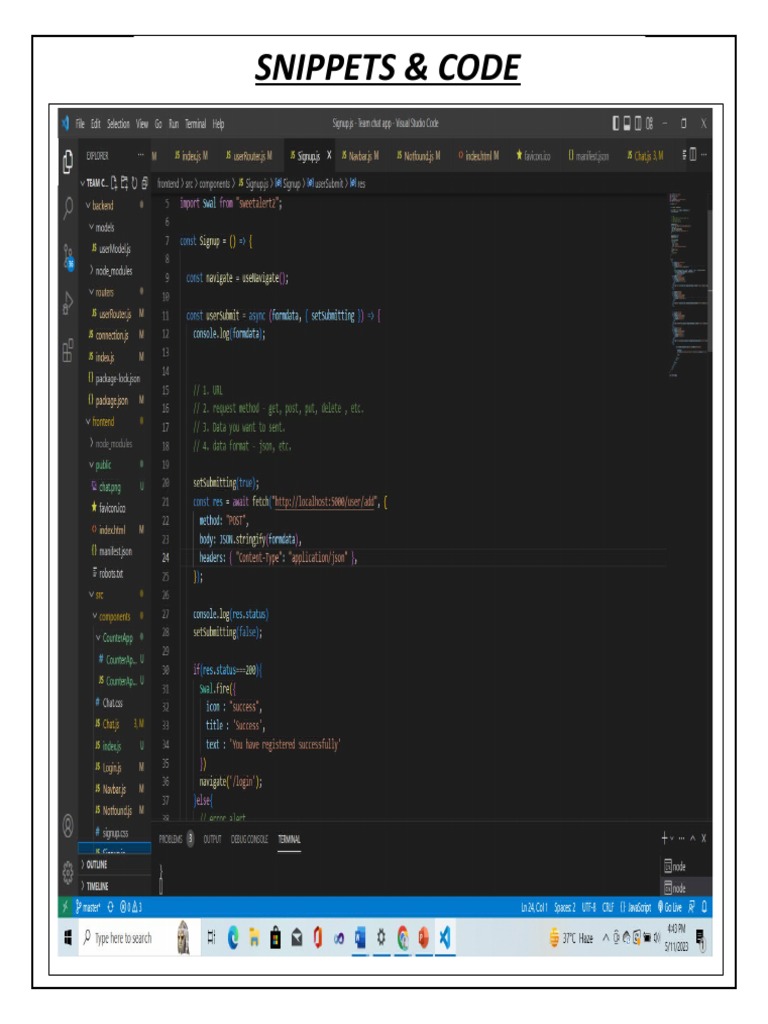This screenshot has width=768, height=1024.
Task: Expand the OUTLINE section
Action: pos(97,866)
